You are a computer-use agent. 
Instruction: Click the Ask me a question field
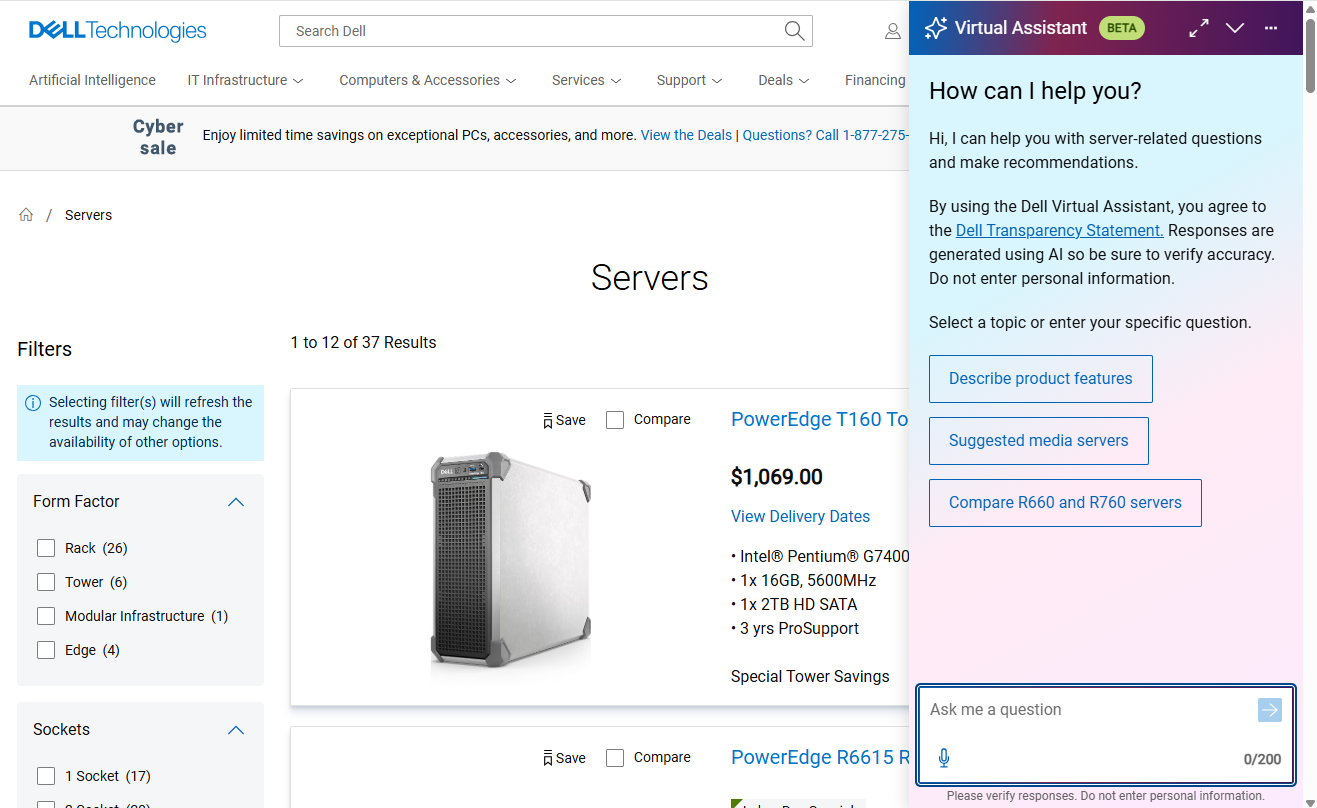click(1085, 710)
